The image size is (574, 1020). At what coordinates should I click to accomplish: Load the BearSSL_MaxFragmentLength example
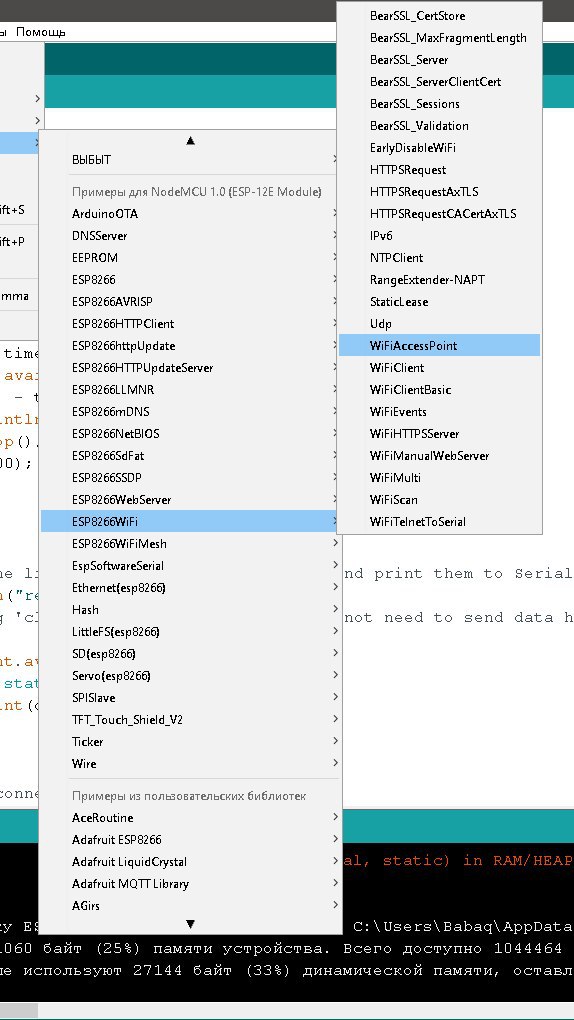point(439,38)
